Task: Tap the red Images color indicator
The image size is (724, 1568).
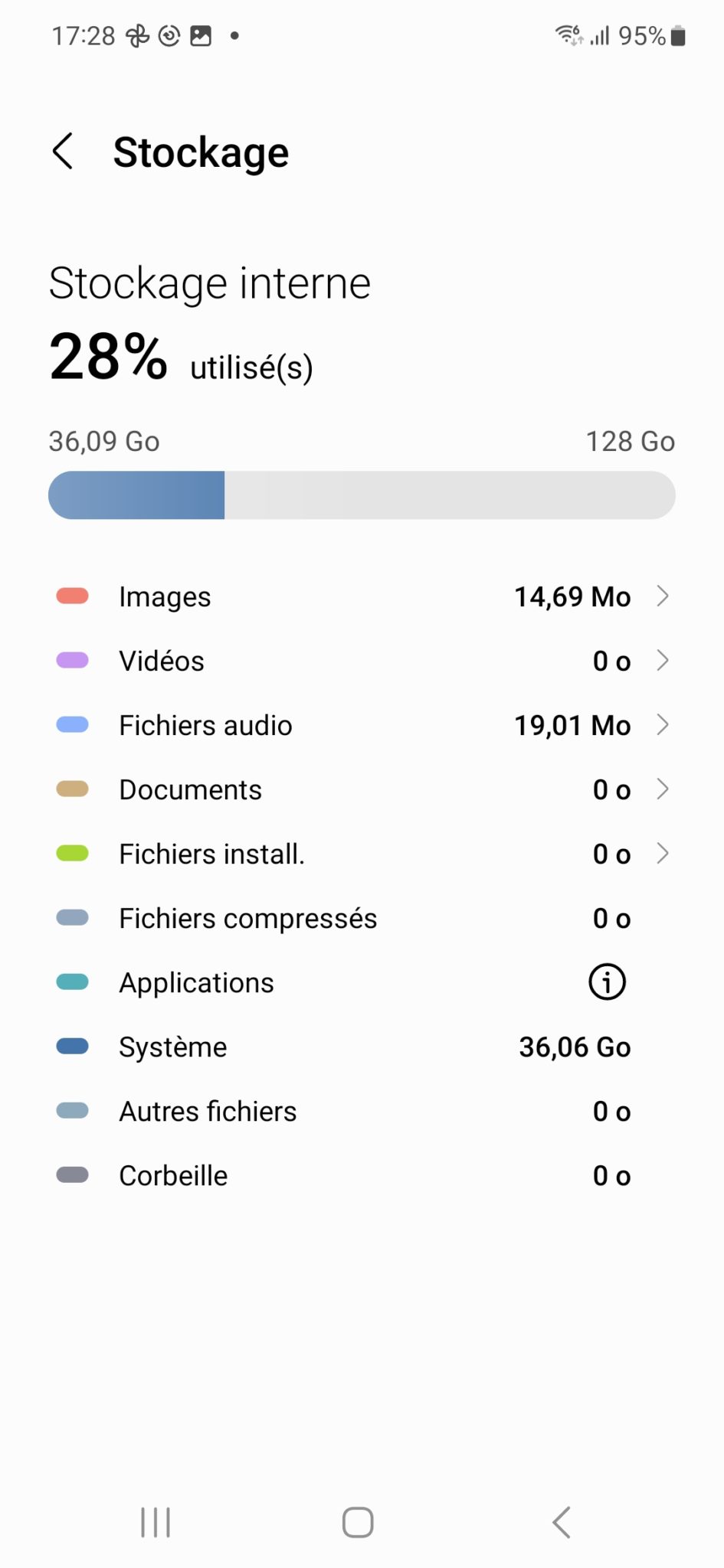Action: [x=73, y=596]
